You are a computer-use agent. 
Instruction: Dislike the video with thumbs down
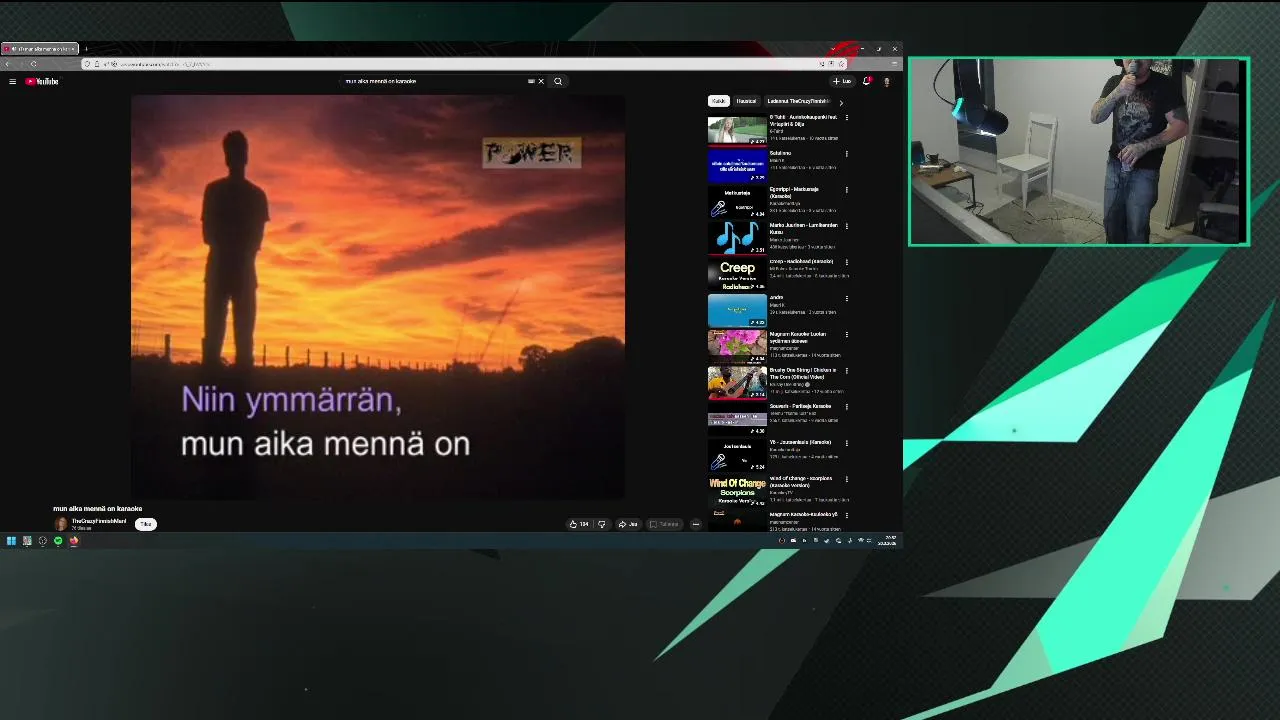coord(601,524)
